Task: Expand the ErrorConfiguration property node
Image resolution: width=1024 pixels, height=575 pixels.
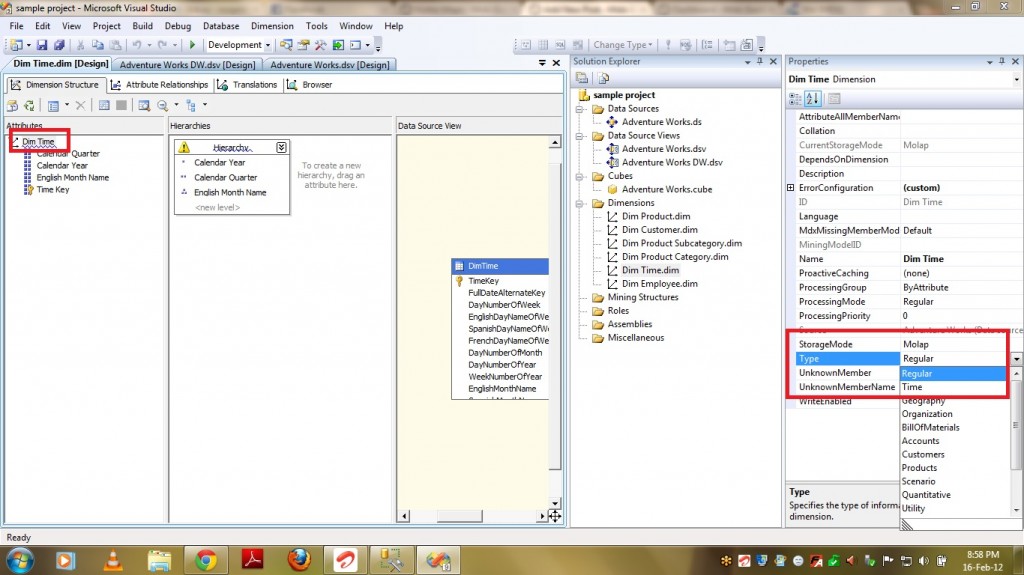Action: click(x=791, y=188)
